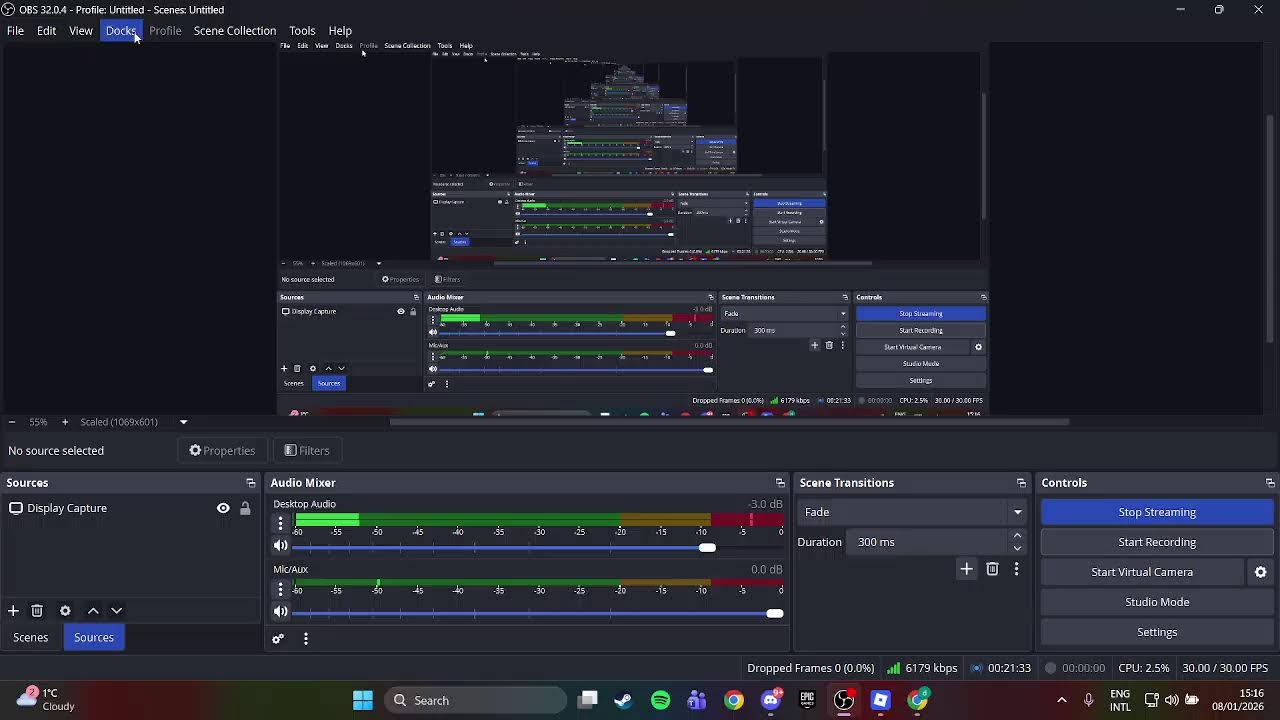Open Audio Mixer bottom three-dot menu
Screen dimensions: 1280x720
306,639
